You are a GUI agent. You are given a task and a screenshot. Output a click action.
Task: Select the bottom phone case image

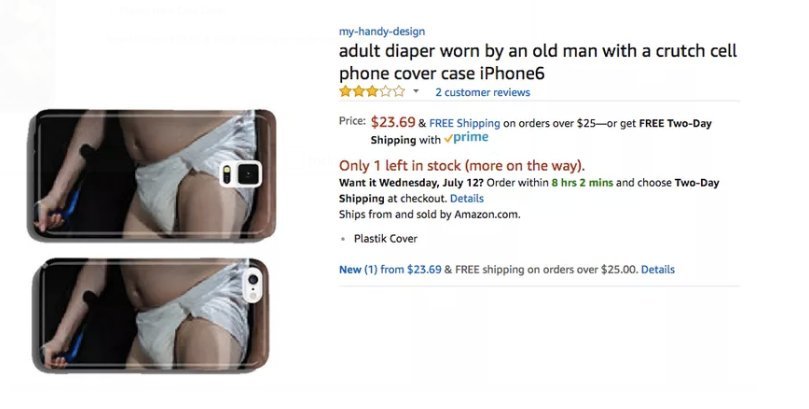tap(153, 315)
